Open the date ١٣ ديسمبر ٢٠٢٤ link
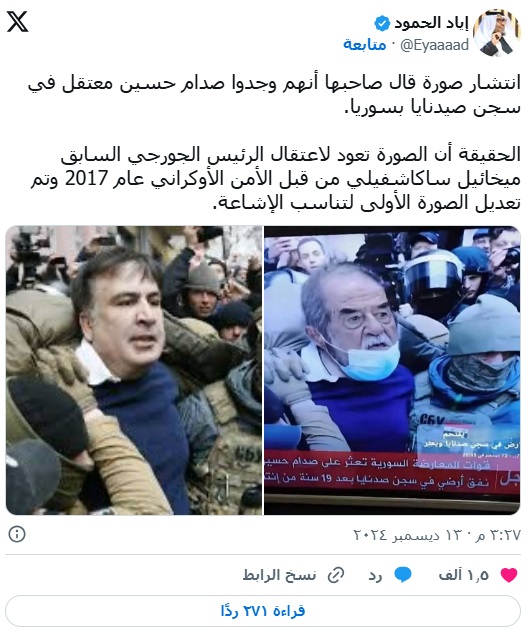This screenshot has width=530, height=638. (407, 535)
